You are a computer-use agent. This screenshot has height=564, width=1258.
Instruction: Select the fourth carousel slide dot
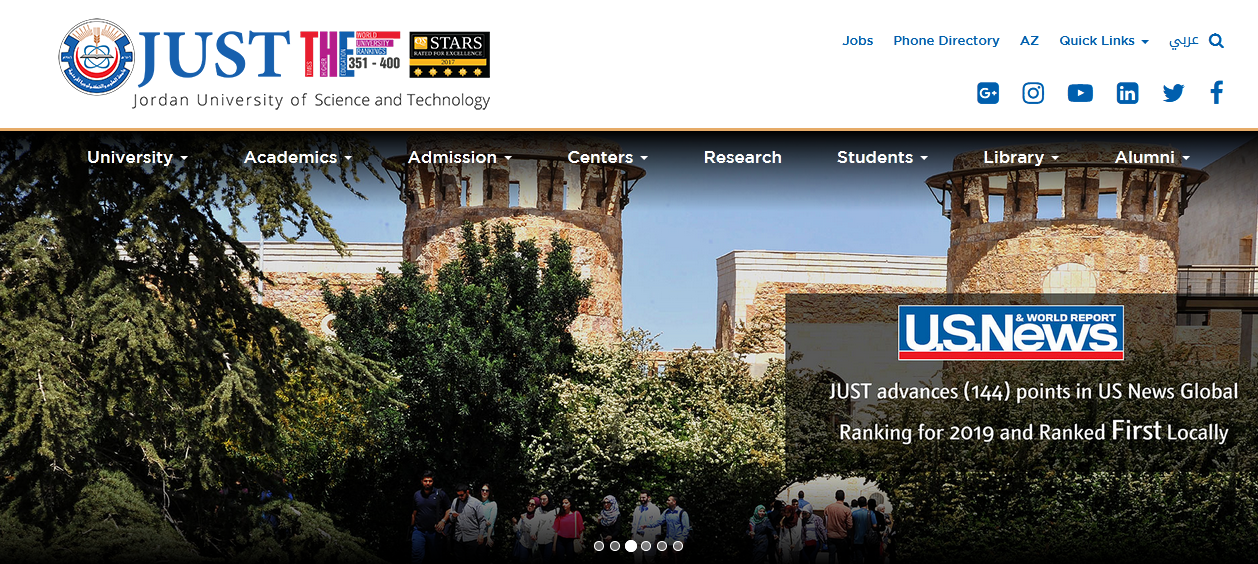coord(646,546)
